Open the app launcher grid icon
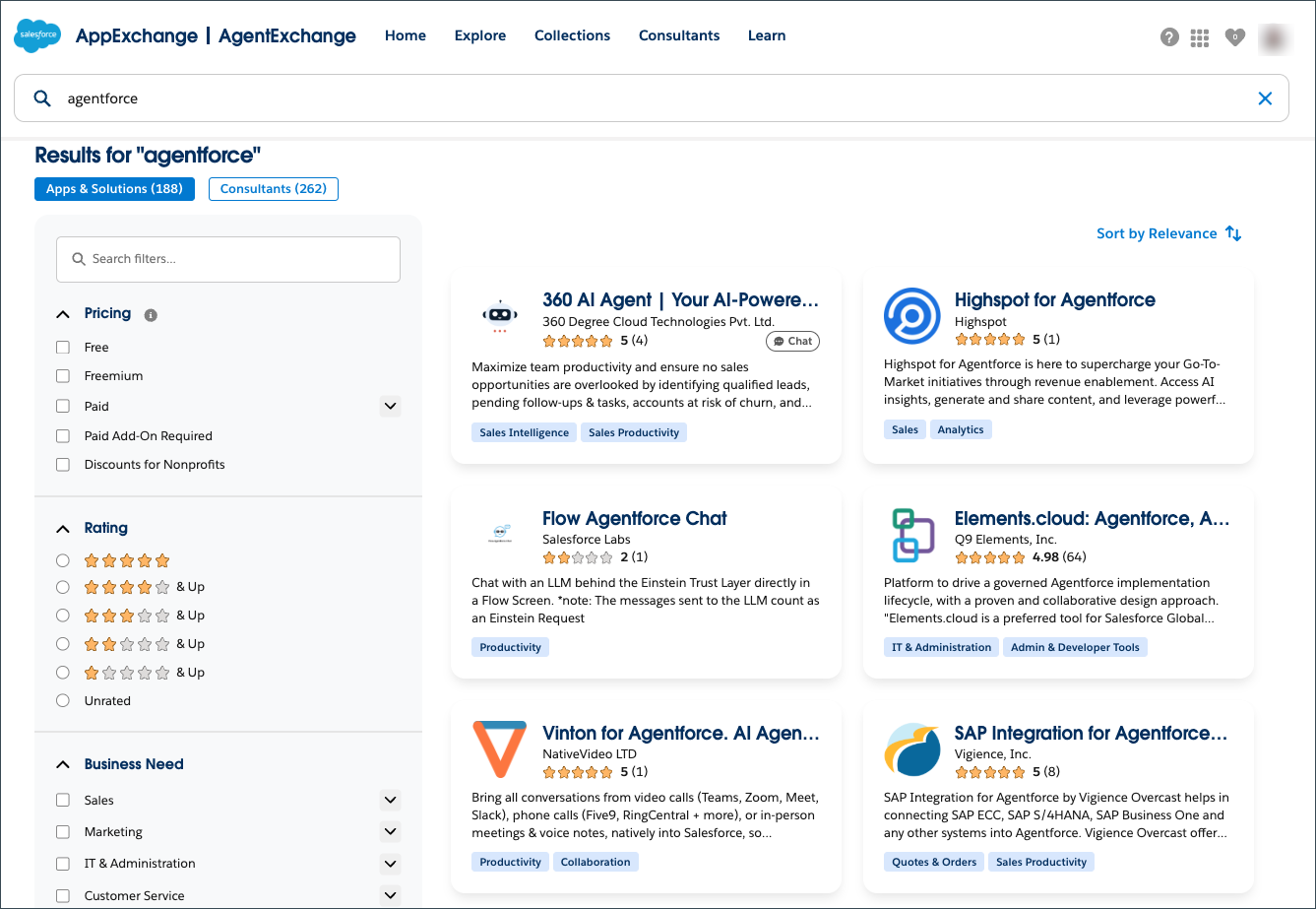1316x909 pixels. 1199,37
